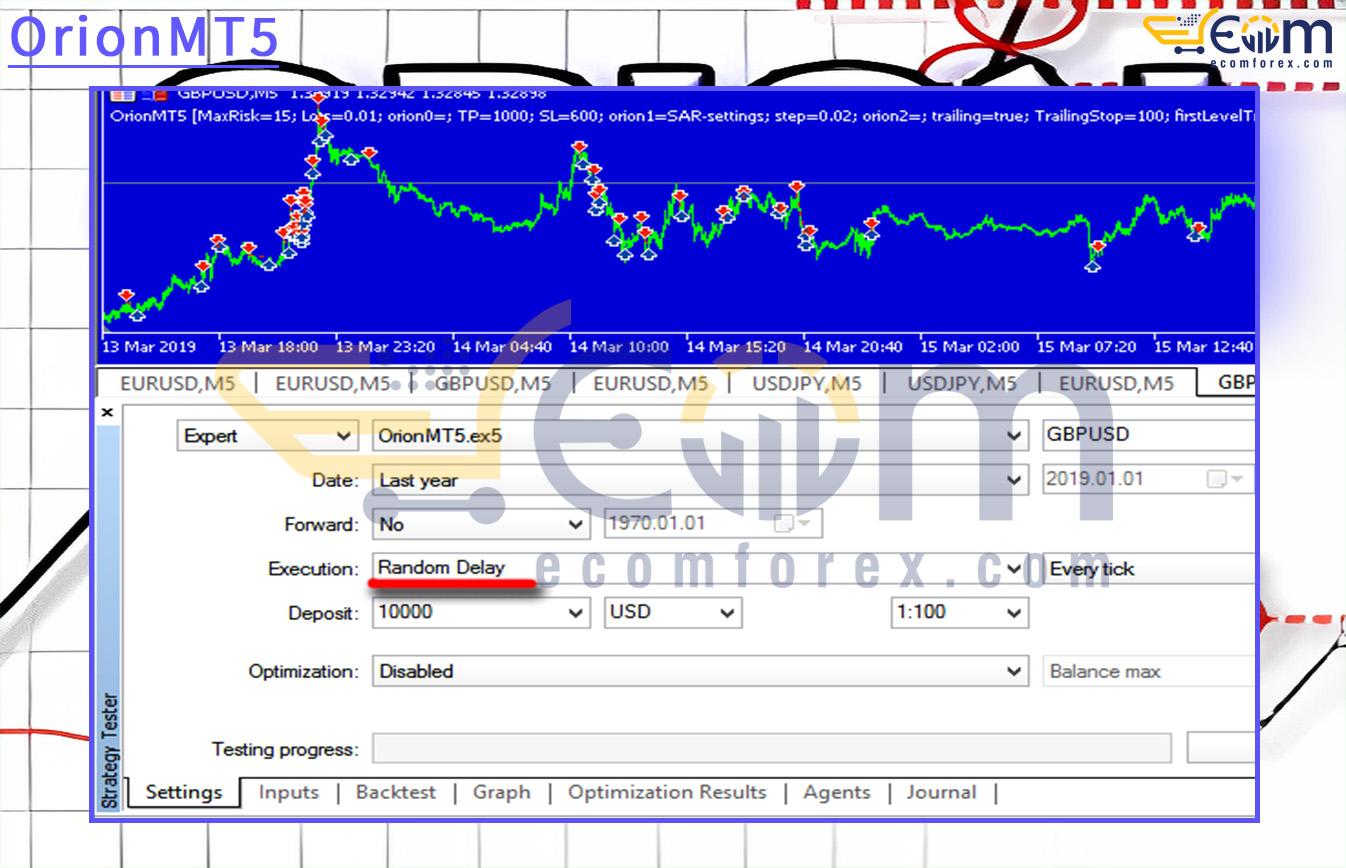Click the 'Execution:' field label
The width and height of the screenshot is (1346, 868).
pos(313,569)
